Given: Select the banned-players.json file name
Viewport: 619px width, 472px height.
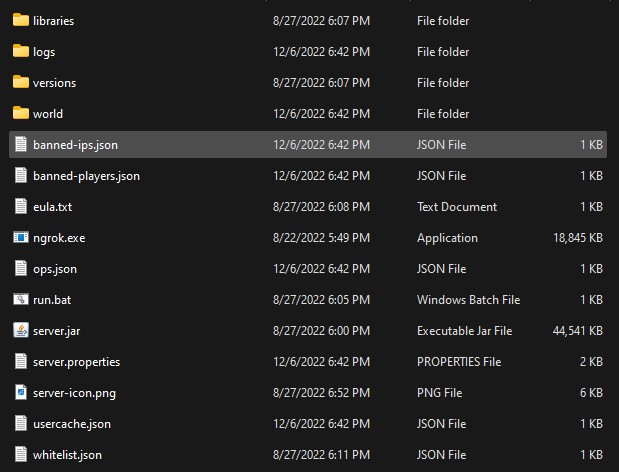Looking at the screenshot, I should tap(86, 176).
